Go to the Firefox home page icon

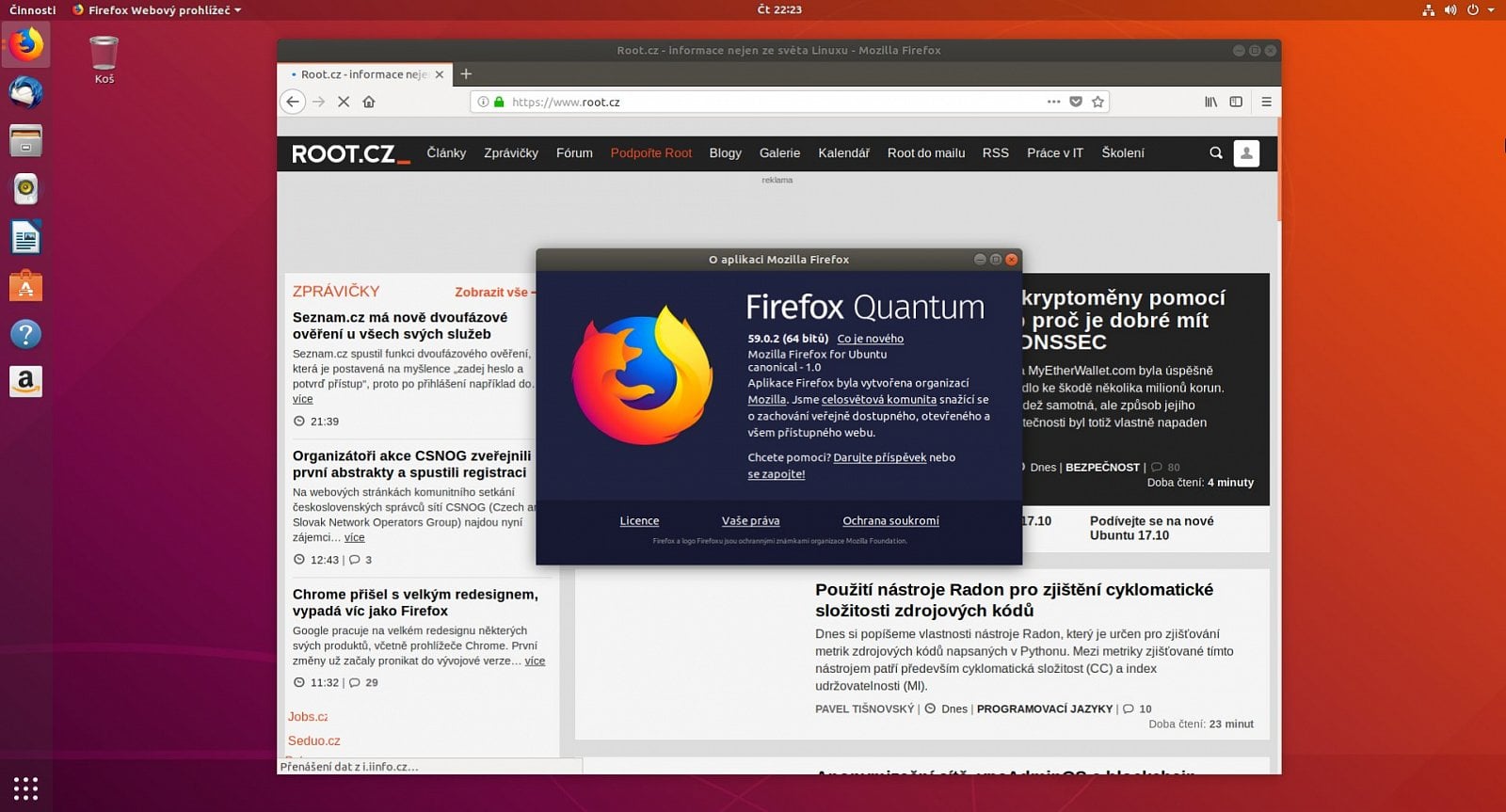pyautogui.click(x=369, y=102)
